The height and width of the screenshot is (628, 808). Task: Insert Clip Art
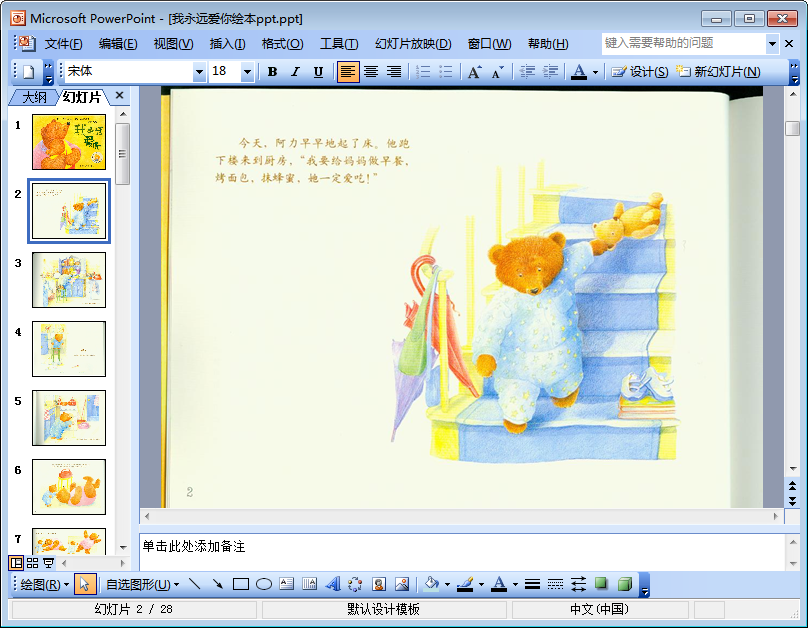click(379, 584)
